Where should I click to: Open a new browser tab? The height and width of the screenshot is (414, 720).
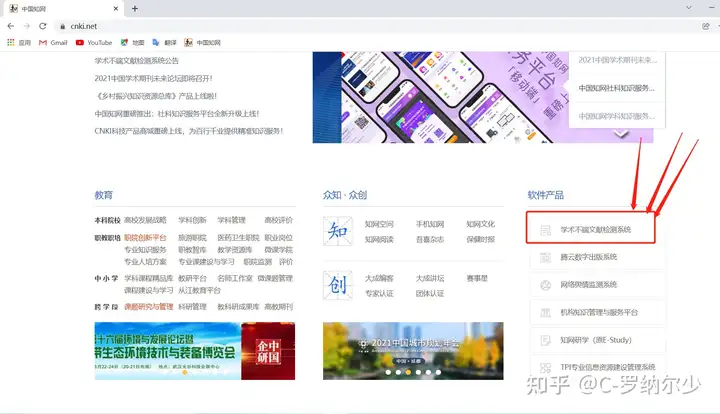[x=135, y=8]
